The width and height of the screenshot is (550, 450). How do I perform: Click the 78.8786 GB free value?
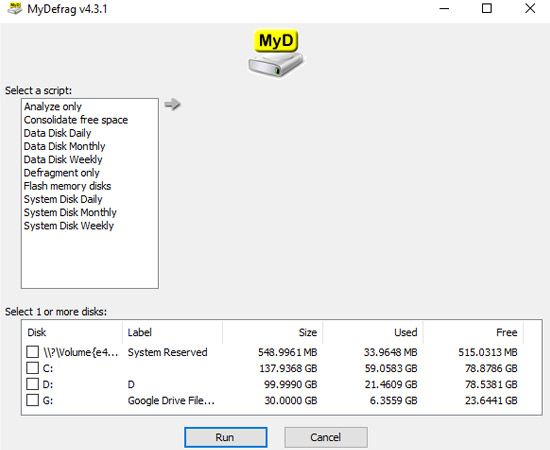pos(491,368)
